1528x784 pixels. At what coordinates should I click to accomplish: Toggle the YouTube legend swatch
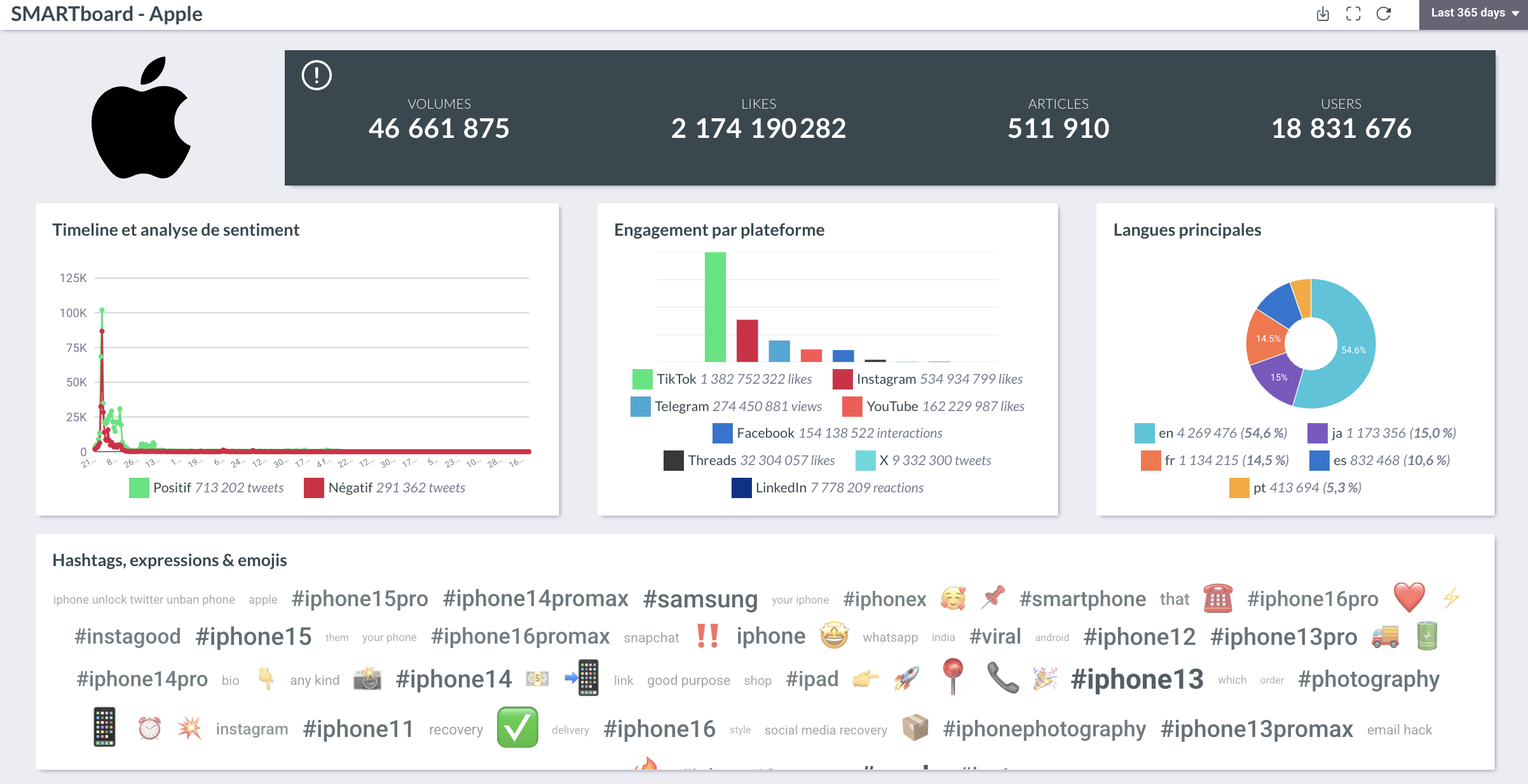tap(852, 407)
